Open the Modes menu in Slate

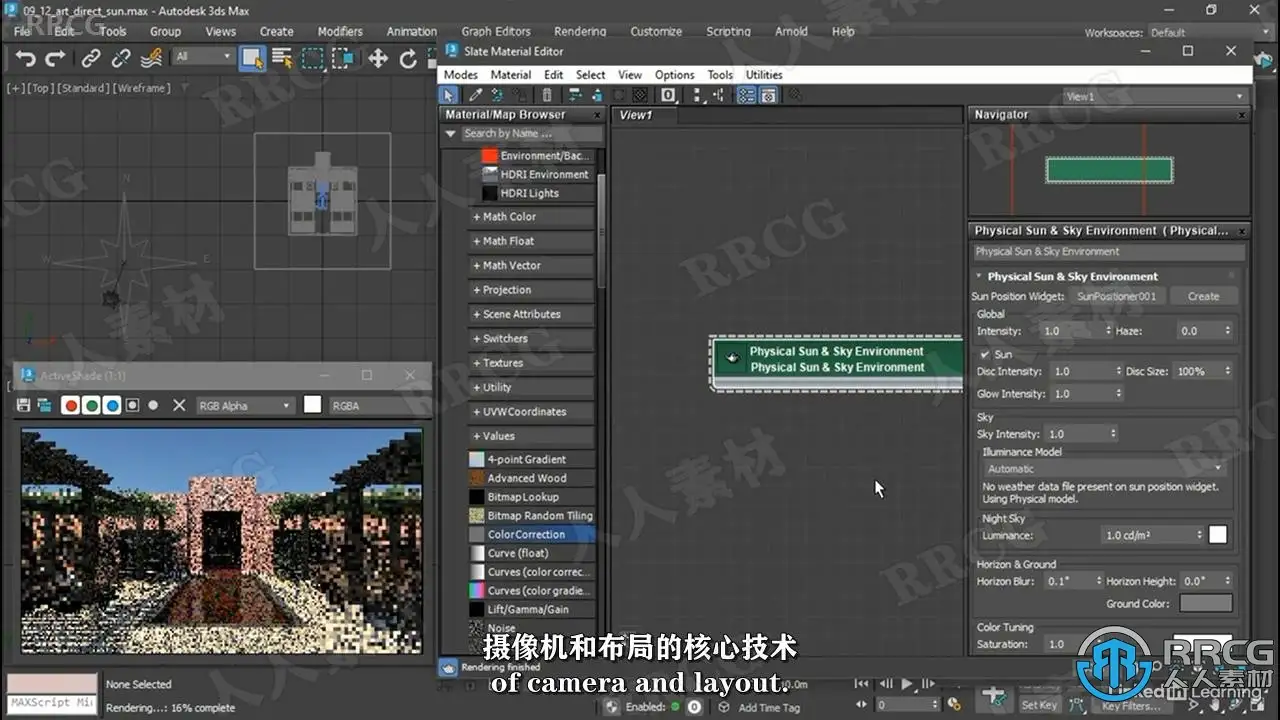click(460, 75)
